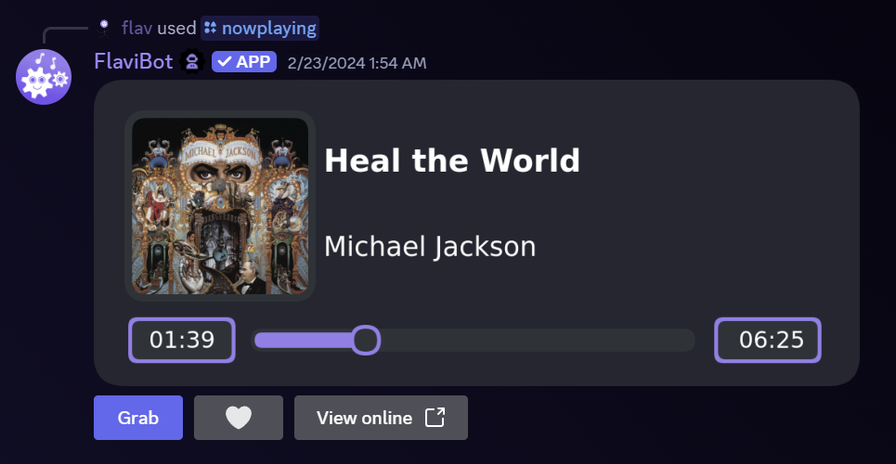Click the Dangerous album cover thumbnail
This screenshot has width=896, height=464.
click(220, 206)
